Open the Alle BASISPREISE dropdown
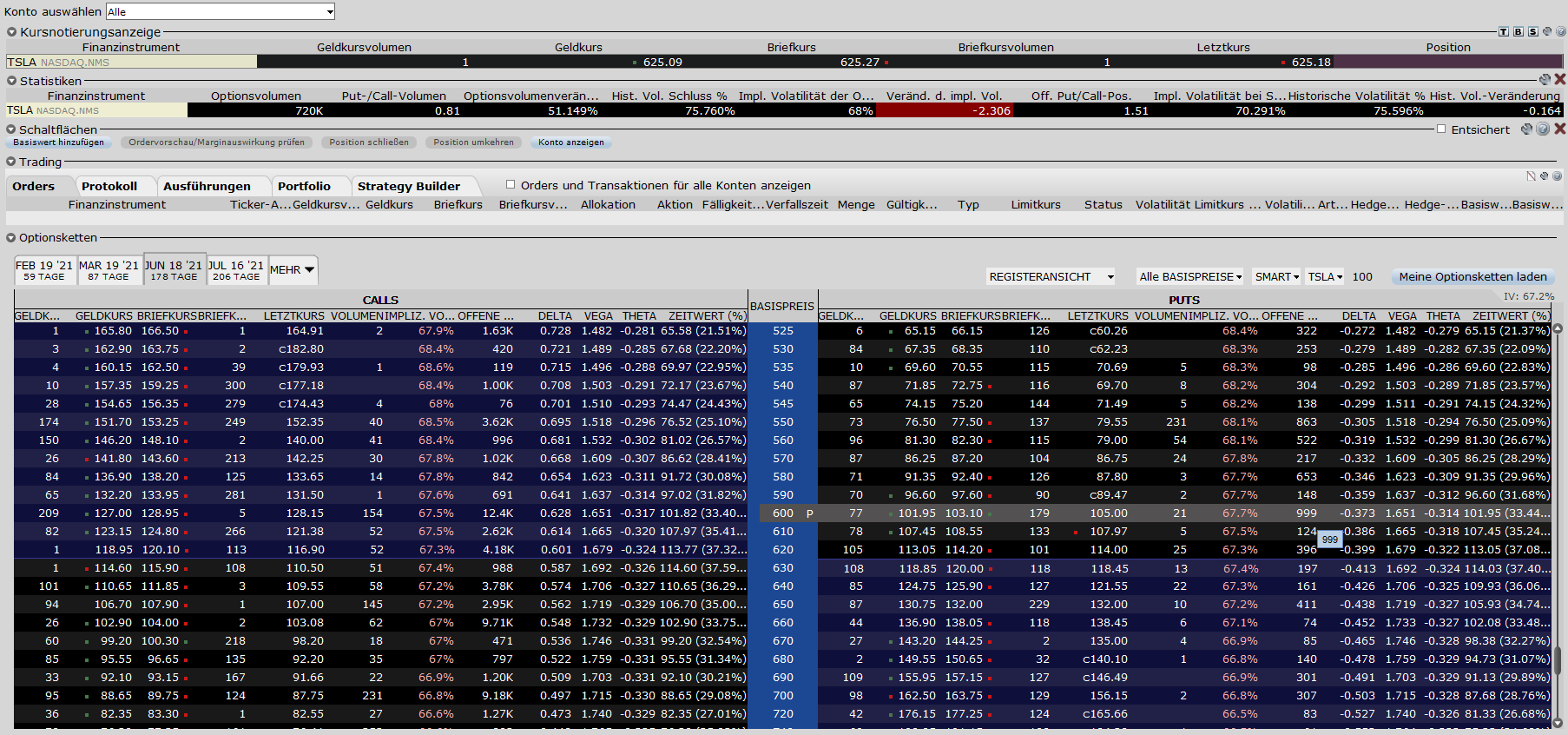 coord(1190,277)
